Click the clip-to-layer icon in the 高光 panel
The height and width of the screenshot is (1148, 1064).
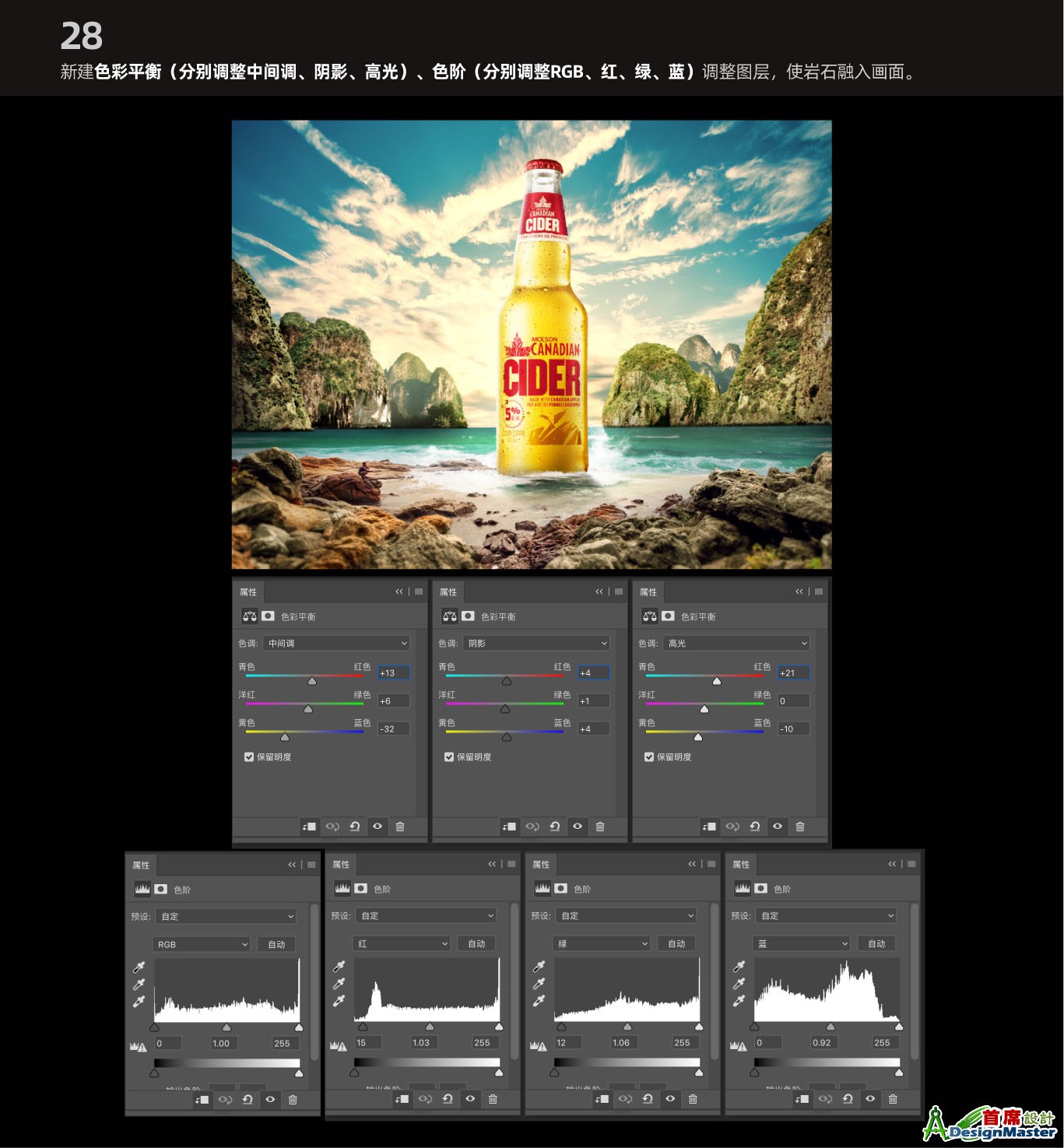pos(709,827)
